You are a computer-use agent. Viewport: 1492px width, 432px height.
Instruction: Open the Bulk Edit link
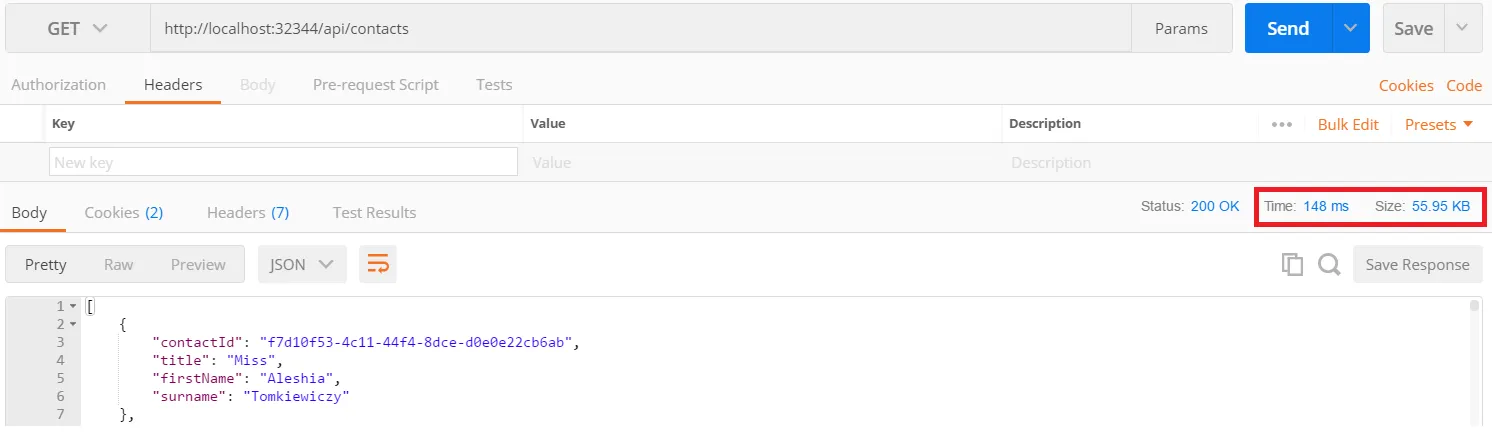click(x=1347, y=124)
